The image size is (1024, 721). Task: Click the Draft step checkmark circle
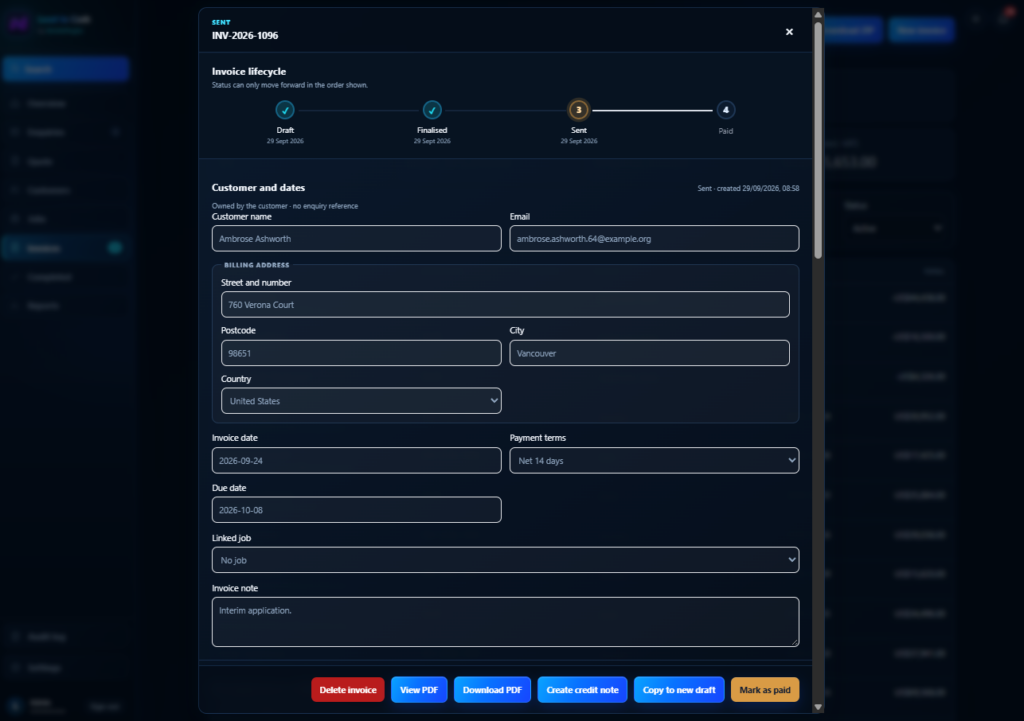click(x=285, y=110)
